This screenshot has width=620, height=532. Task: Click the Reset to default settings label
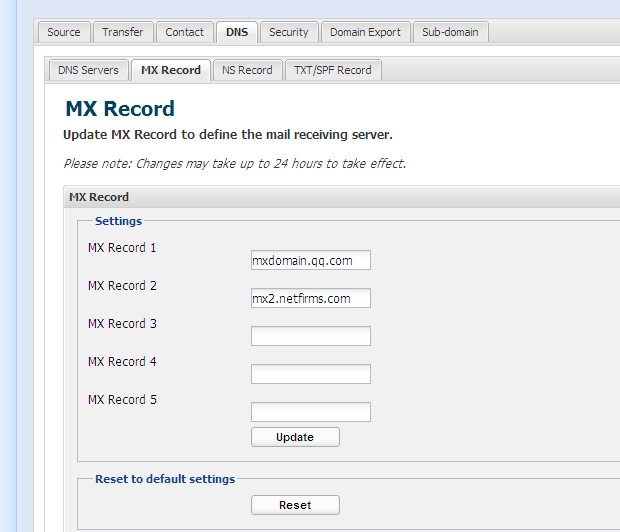165,479
